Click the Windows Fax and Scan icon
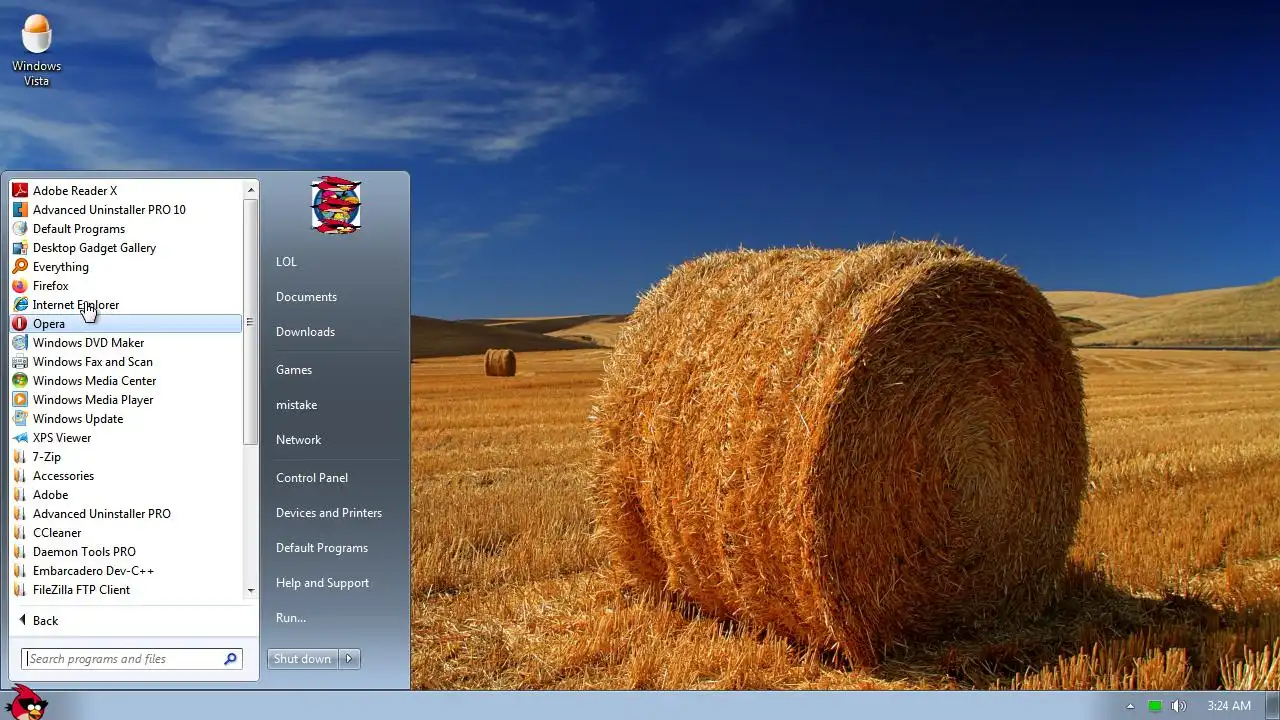This screenshot has height=720, width=1280. coord(20,361)
